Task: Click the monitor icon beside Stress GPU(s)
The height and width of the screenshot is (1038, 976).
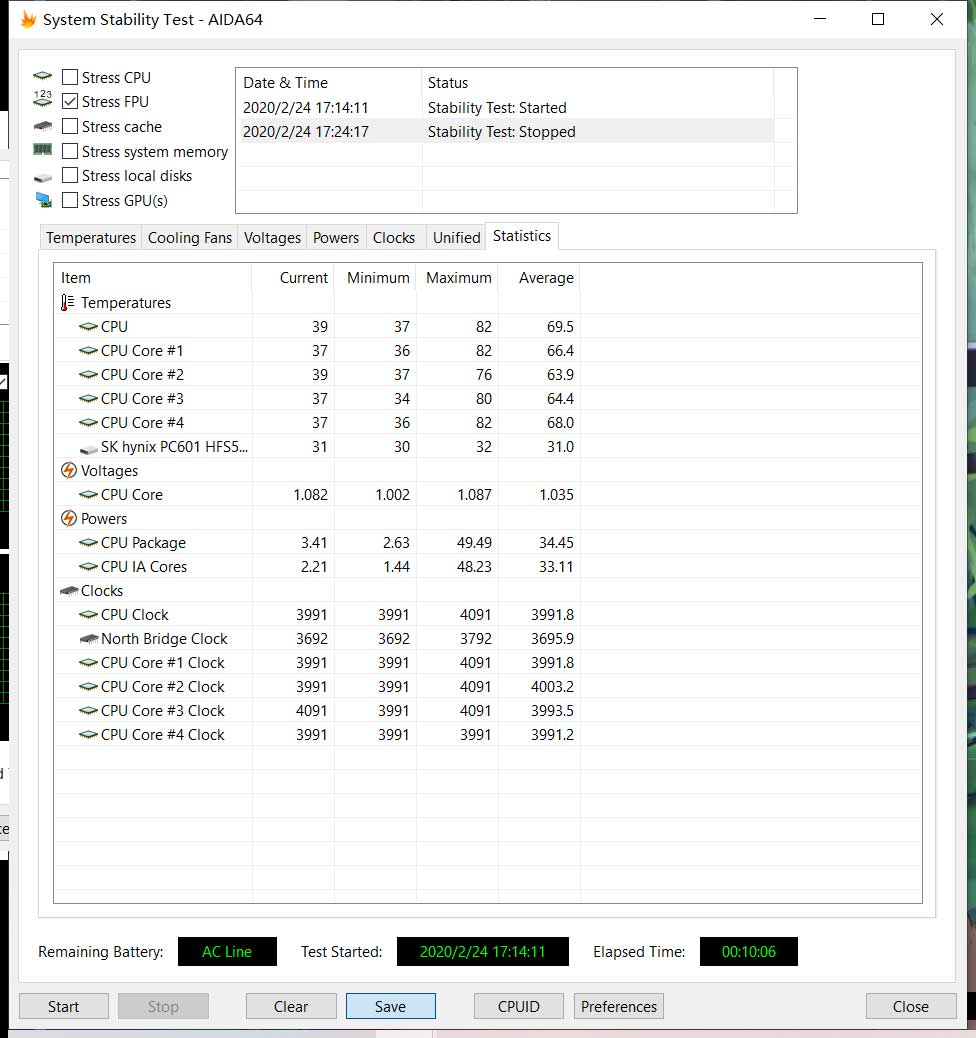Action: pyautogui.click(x=44, y=200)
